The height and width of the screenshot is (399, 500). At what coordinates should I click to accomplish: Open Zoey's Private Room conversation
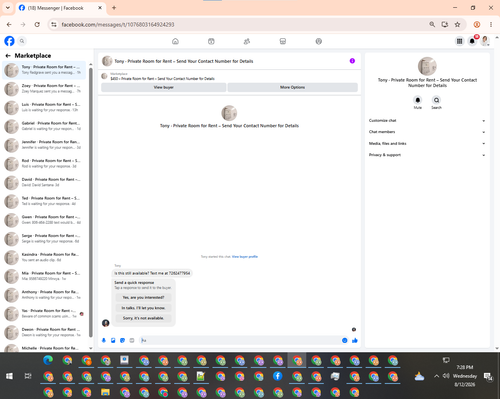click(x=44, y=89)
